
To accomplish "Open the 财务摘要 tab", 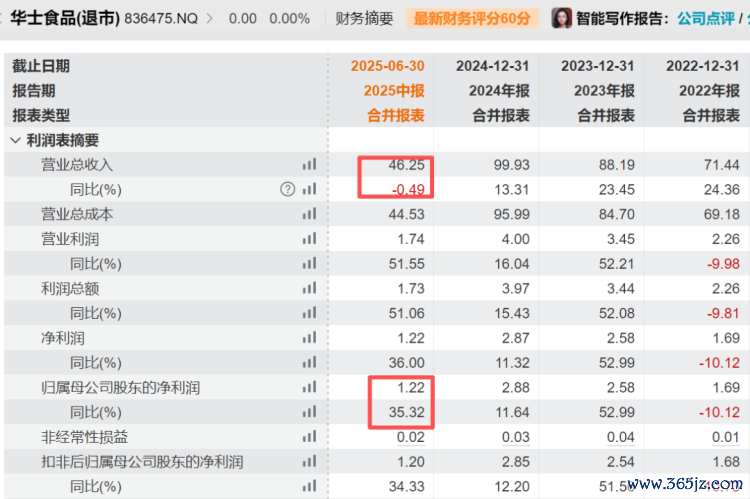I will click(x=364, y=19).
